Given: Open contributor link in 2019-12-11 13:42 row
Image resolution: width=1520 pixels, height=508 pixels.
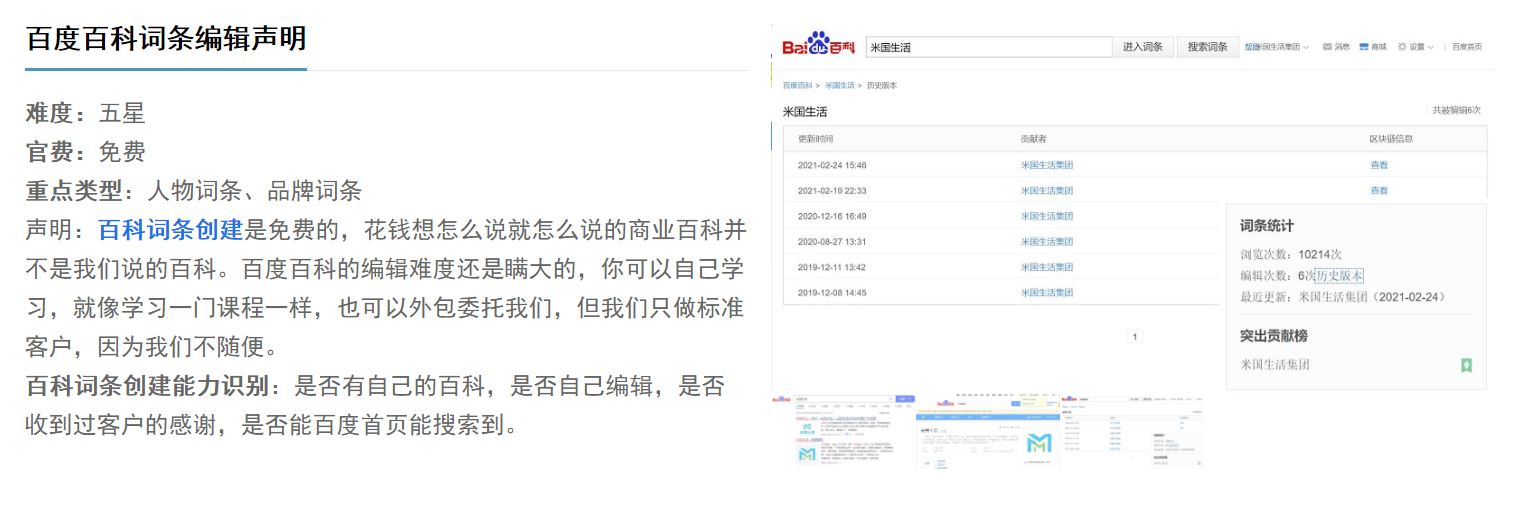Looking at the screenshot, I should [x=1046, y=267].
